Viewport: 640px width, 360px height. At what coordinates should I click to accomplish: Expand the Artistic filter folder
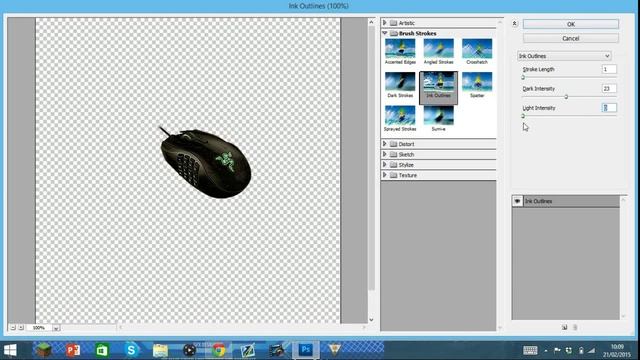pyautogui.click(x=384, y=23)
